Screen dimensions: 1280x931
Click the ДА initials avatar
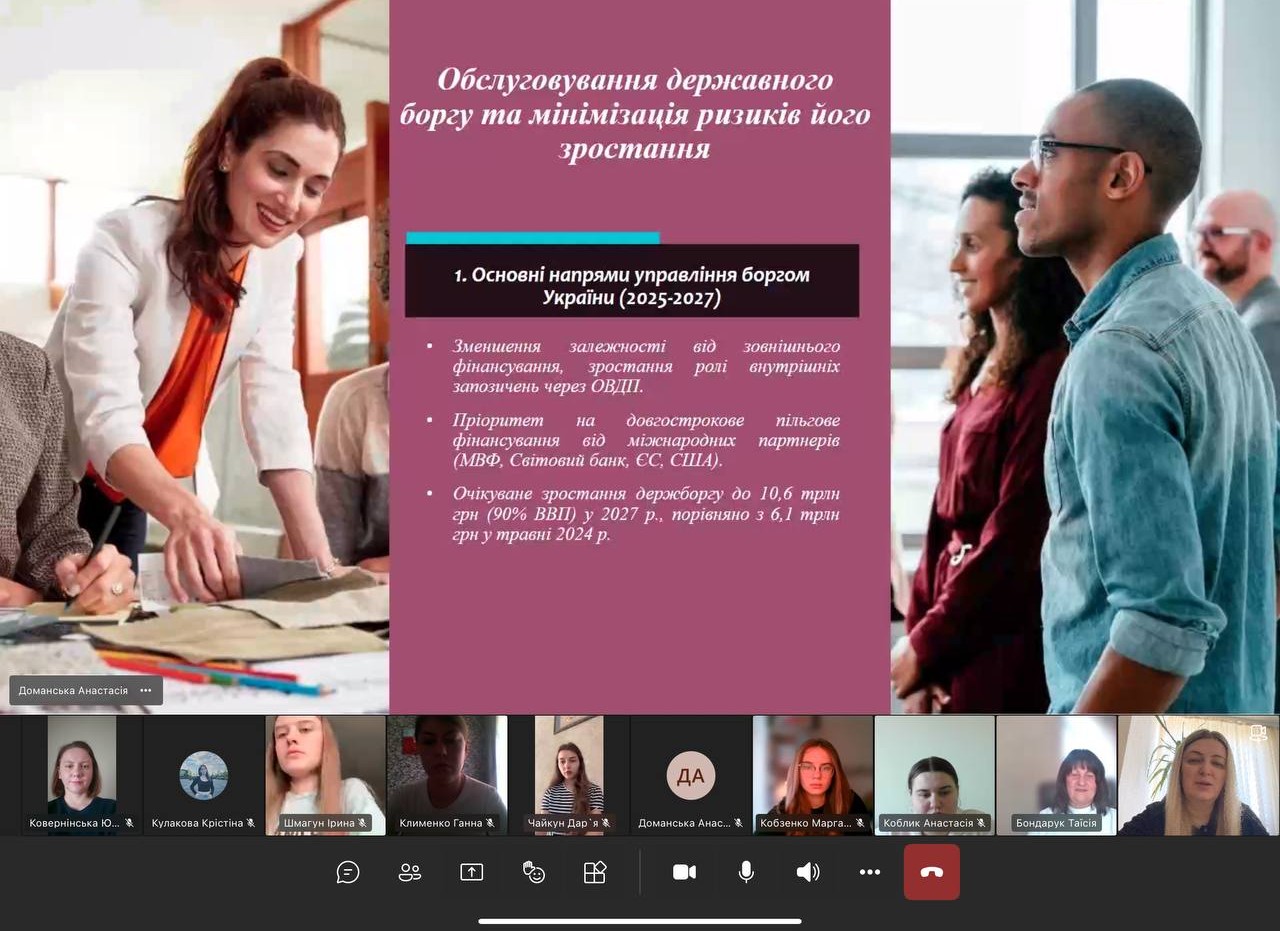click(x=691, y=775)
